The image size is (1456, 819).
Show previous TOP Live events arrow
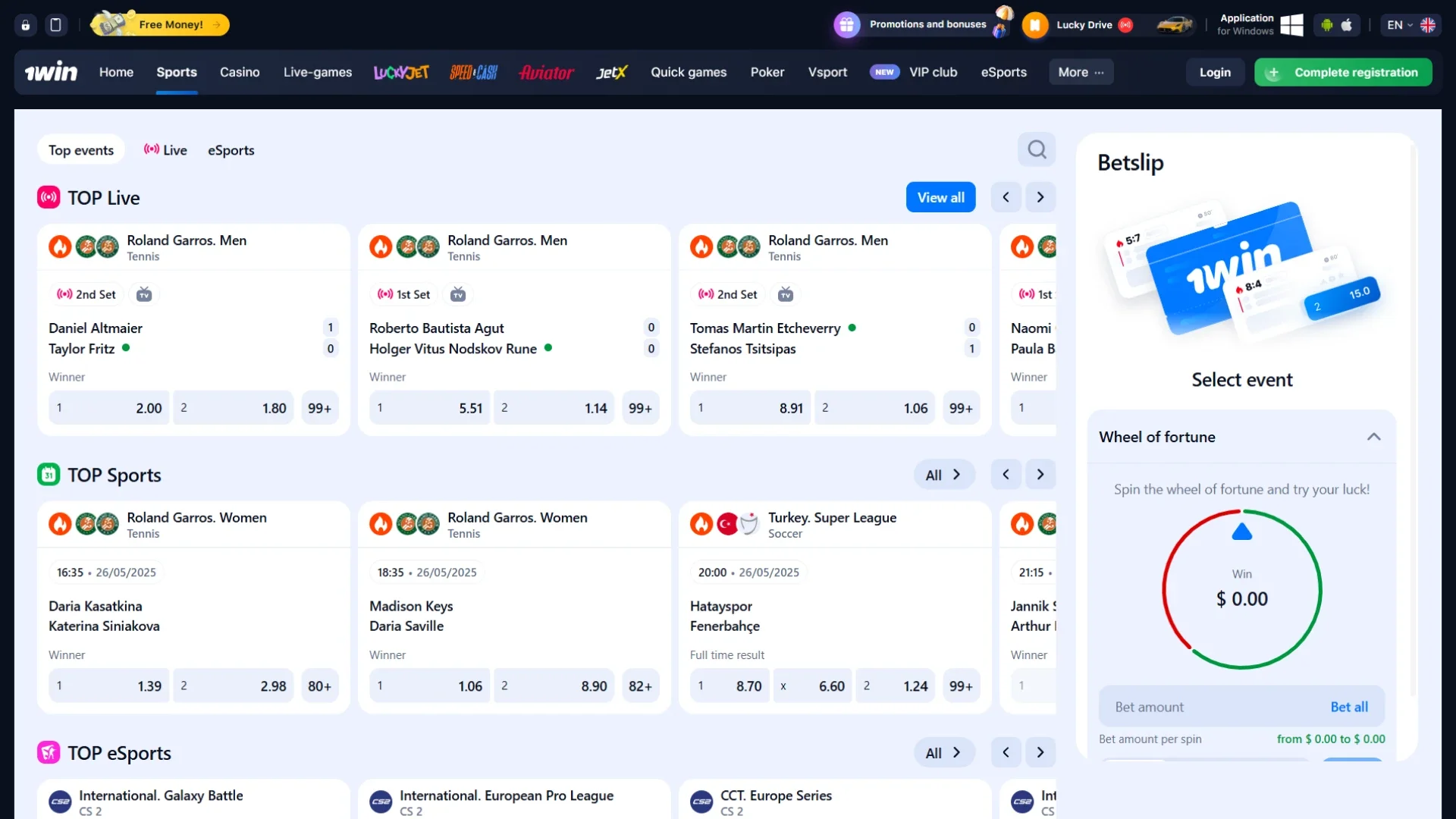[x=1006, y=197]
